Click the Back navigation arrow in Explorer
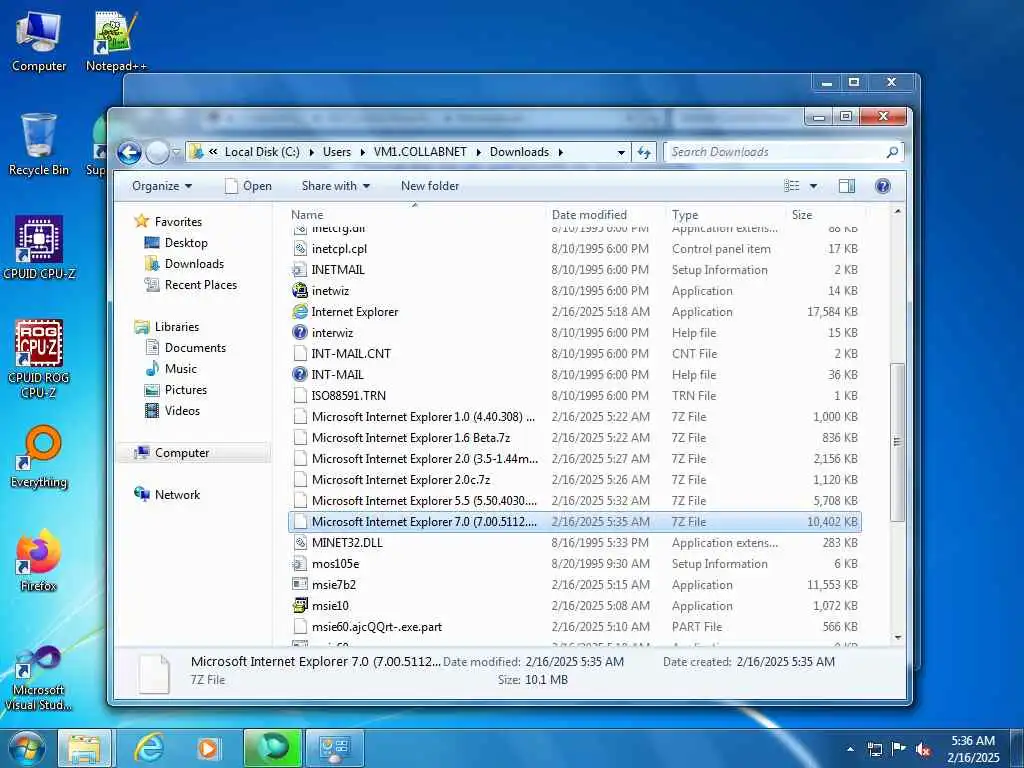The image size is (1024, 768). click(129, 153)
